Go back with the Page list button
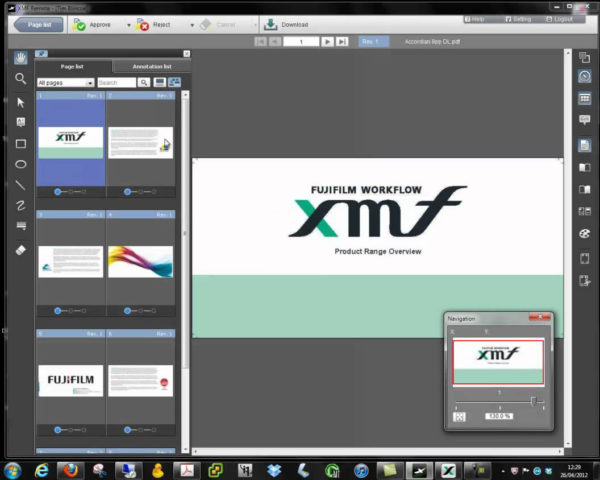The image size is (600, 480). click(39, 25)
